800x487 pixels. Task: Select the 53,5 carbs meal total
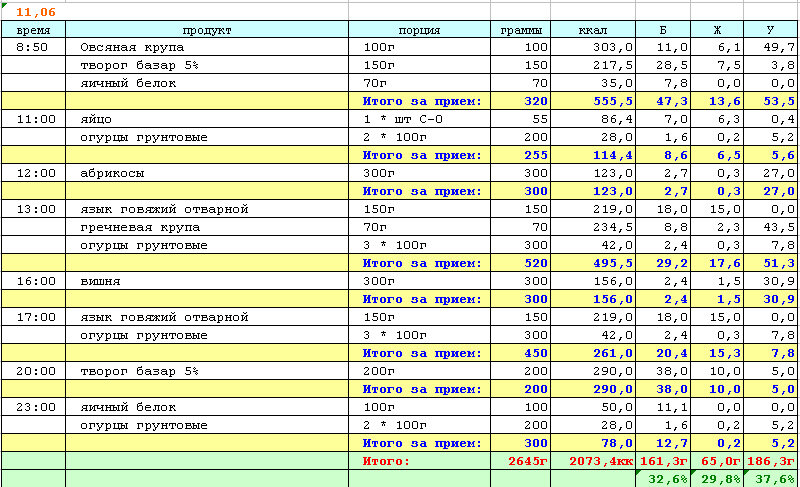(x=770, y=101)
